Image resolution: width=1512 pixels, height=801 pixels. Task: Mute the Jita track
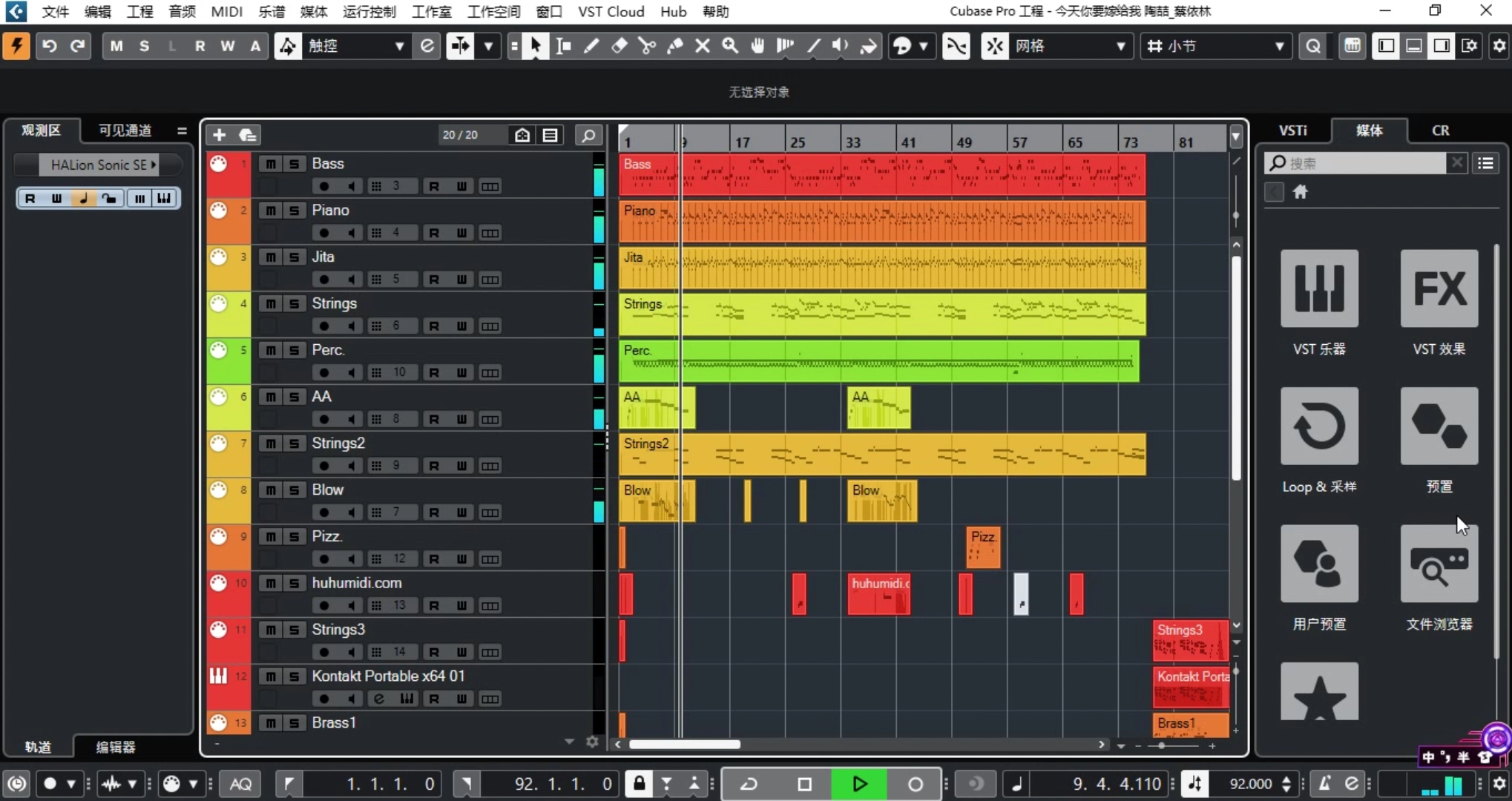tap(271, 257)
